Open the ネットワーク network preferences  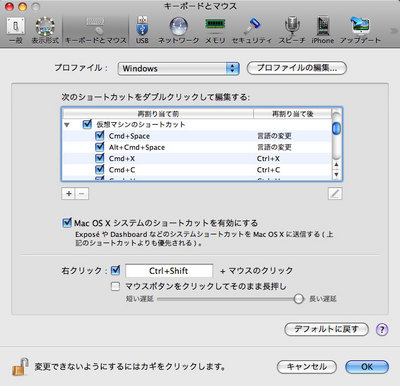click(178, 31)
